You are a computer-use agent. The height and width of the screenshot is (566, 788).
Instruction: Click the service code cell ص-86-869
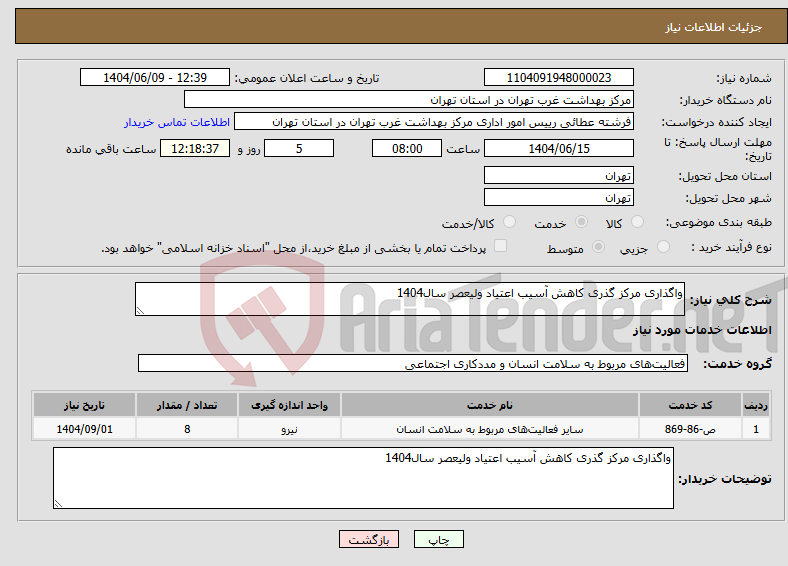click(x=691, y=429)
